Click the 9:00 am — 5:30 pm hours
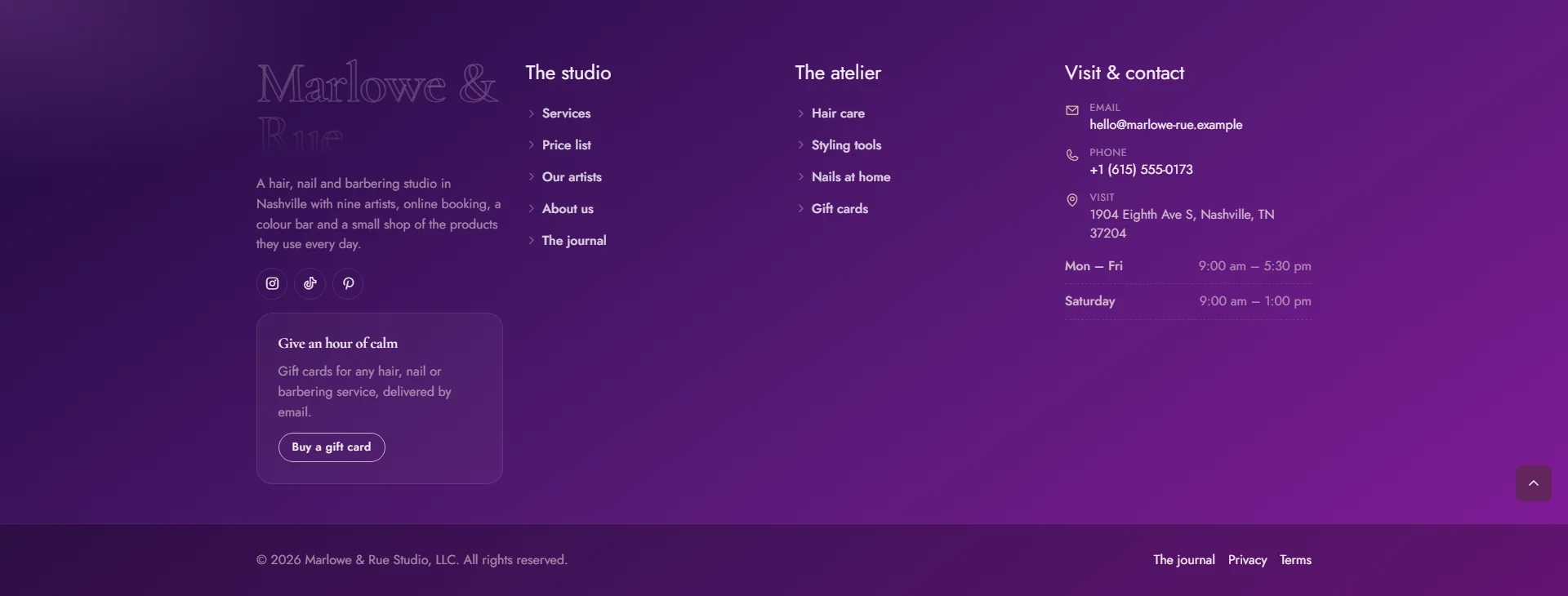 pos(1254,266)
